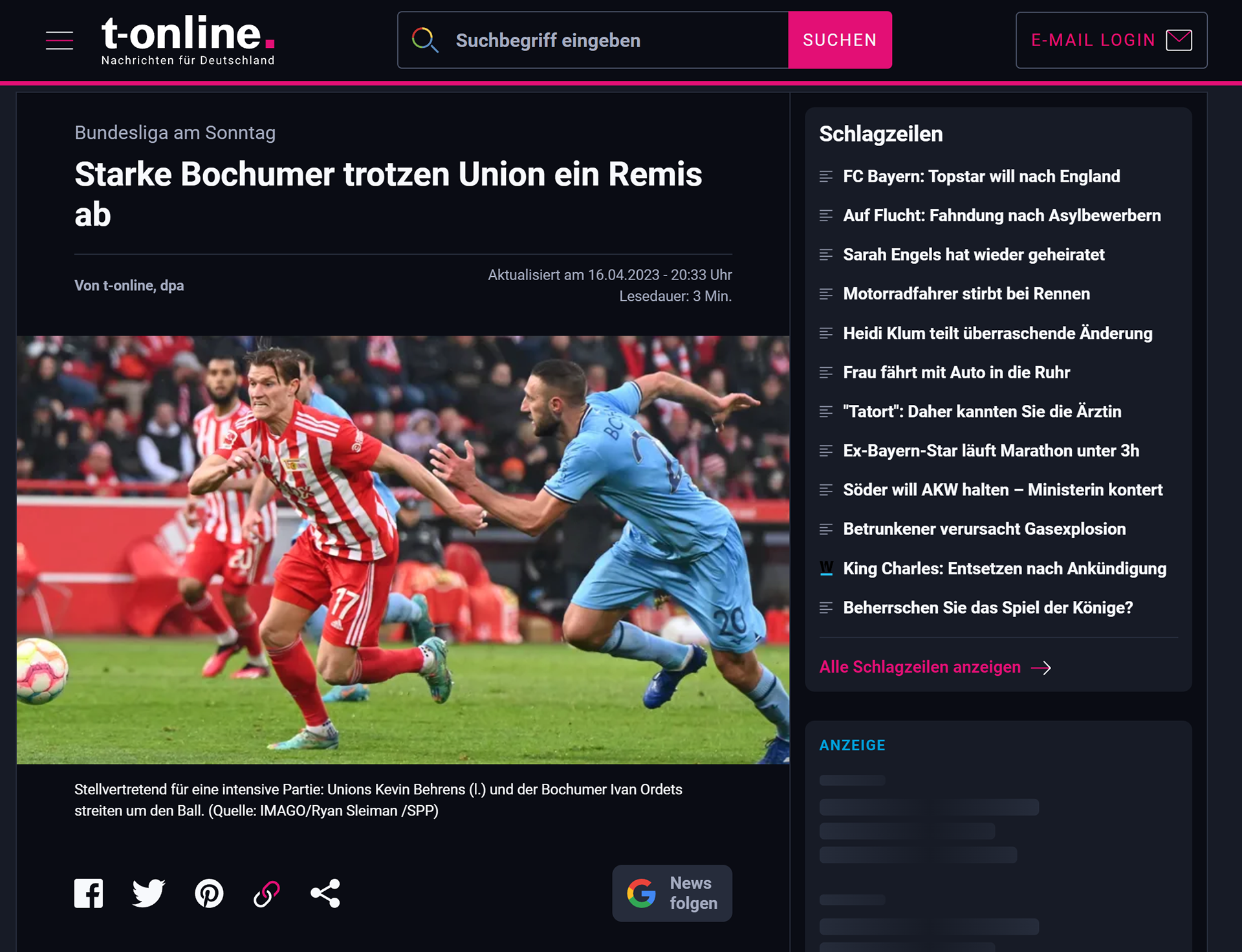Open the generic share icon
The height and width of the screenshot is (952, 1242).
(x=325, y=893)
